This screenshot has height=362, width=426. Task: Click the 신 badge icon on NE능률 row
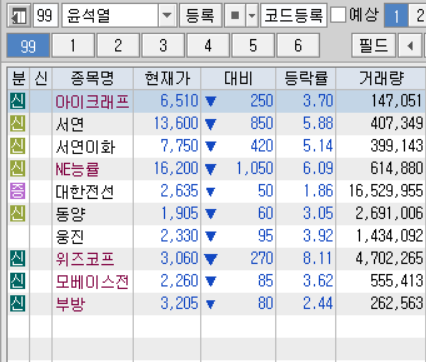click(x=17, y=168)
